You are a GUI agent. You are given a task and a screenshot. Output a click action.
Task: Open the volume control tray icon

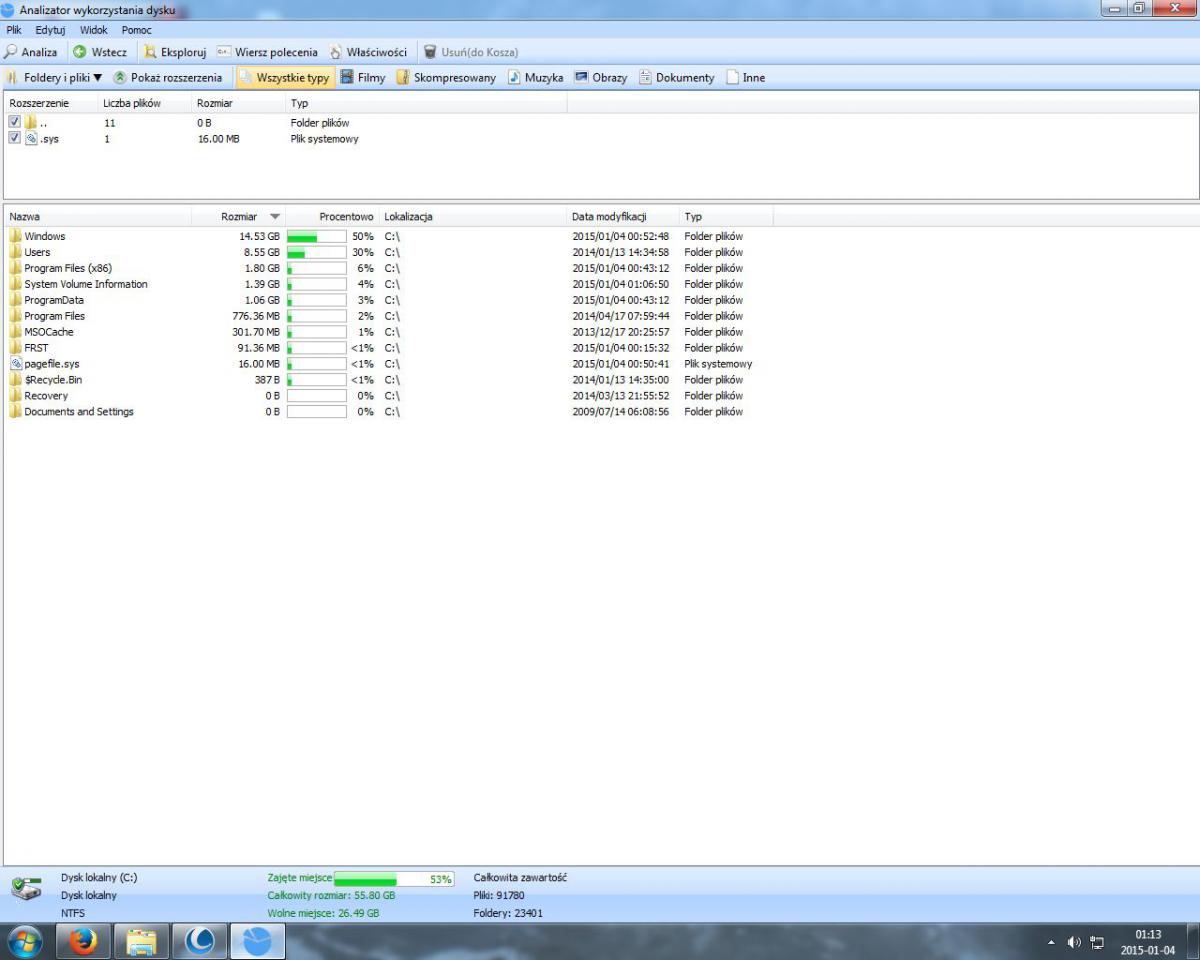pos(1075,942)
